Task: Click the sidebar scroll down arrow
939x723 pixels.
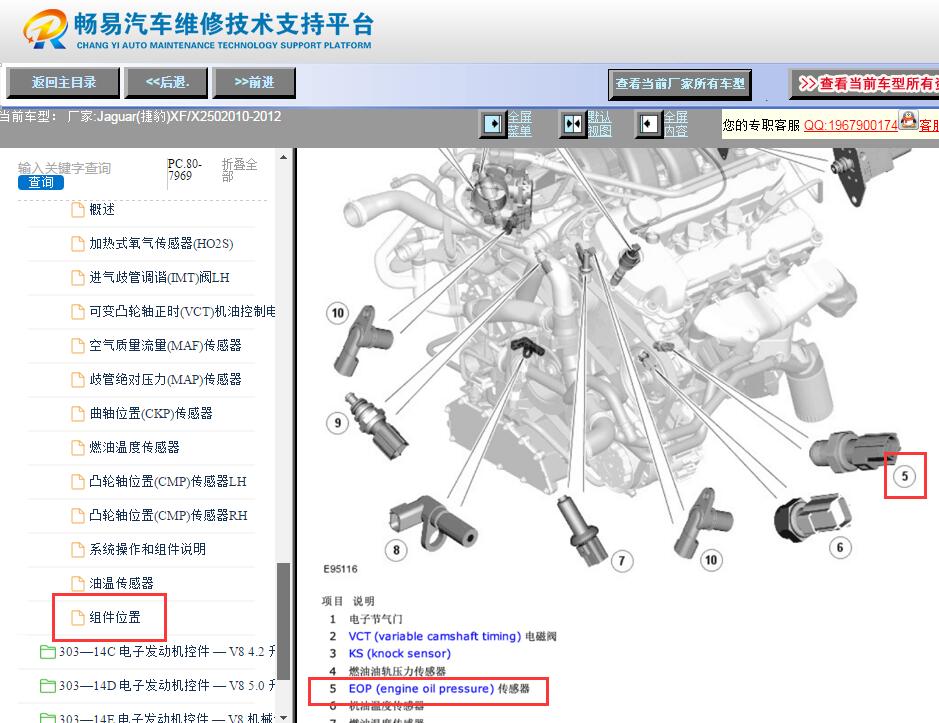Action: 283,717
